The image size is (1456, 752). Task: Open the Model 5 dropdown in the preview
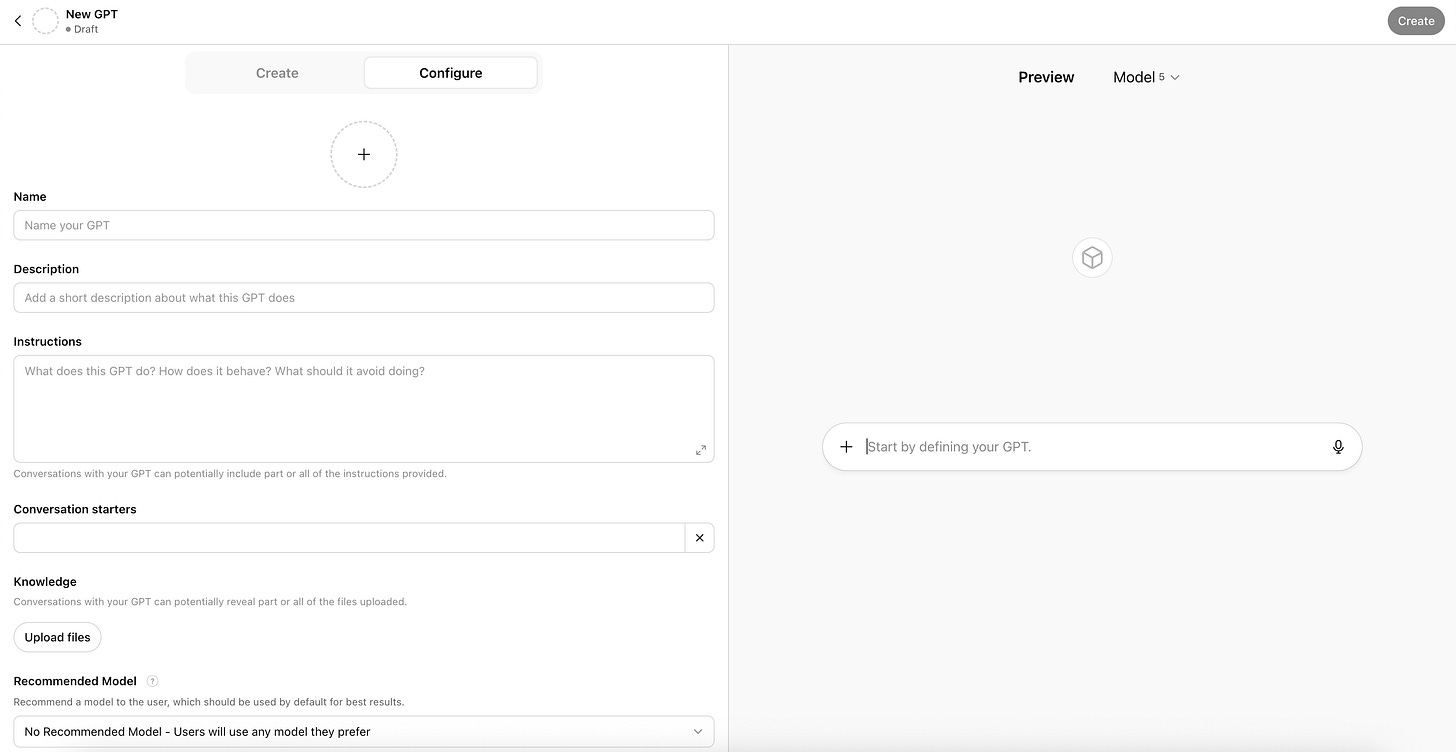[1147, 77]
